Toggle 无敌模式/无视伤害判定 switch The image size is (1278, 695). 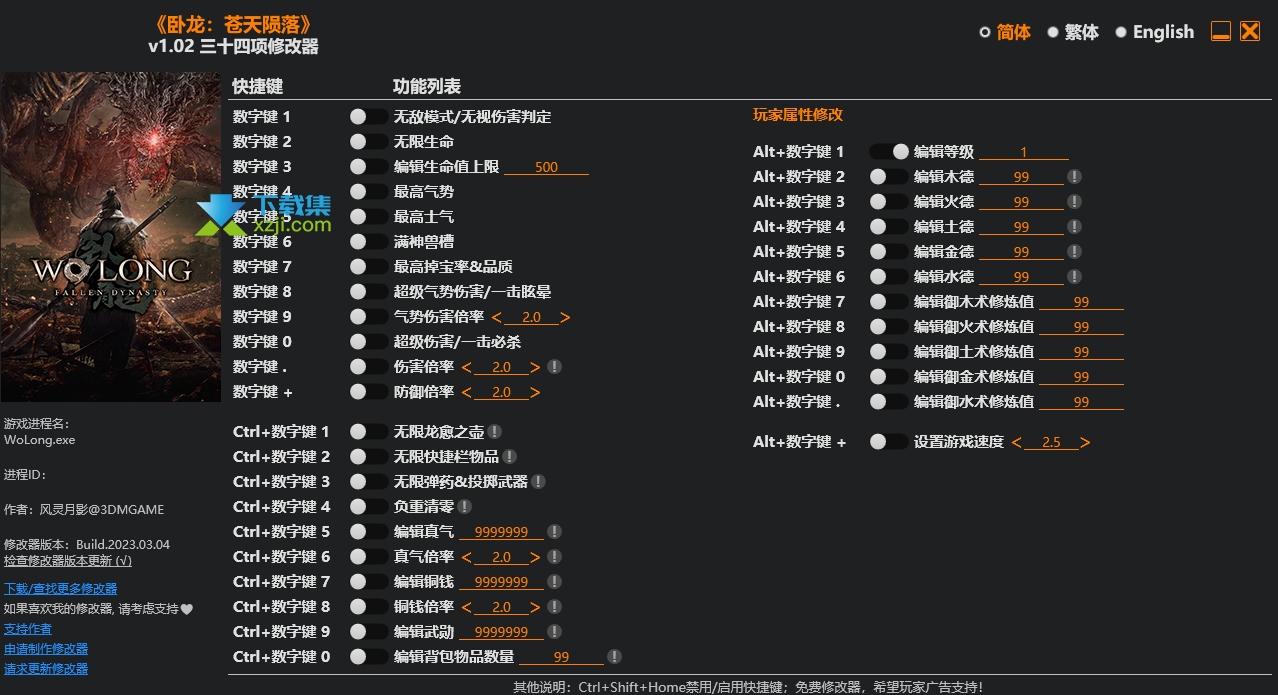coord(369,117)
